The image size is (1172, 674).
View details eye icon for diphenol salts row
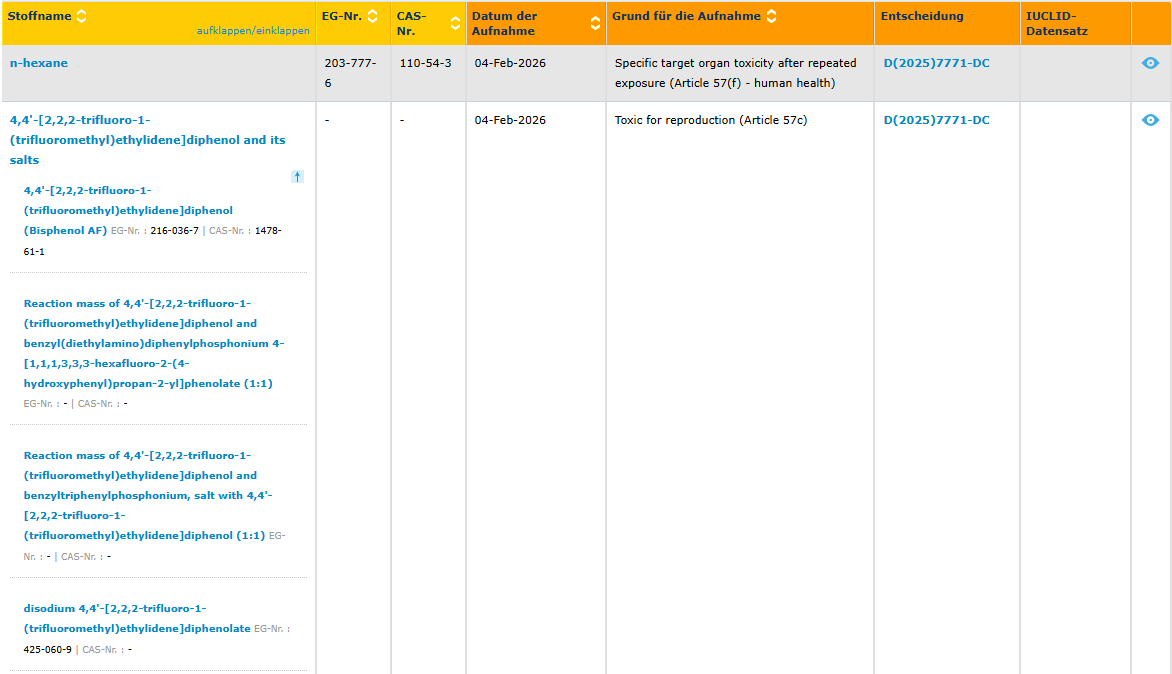click(x=1150, y=120)
